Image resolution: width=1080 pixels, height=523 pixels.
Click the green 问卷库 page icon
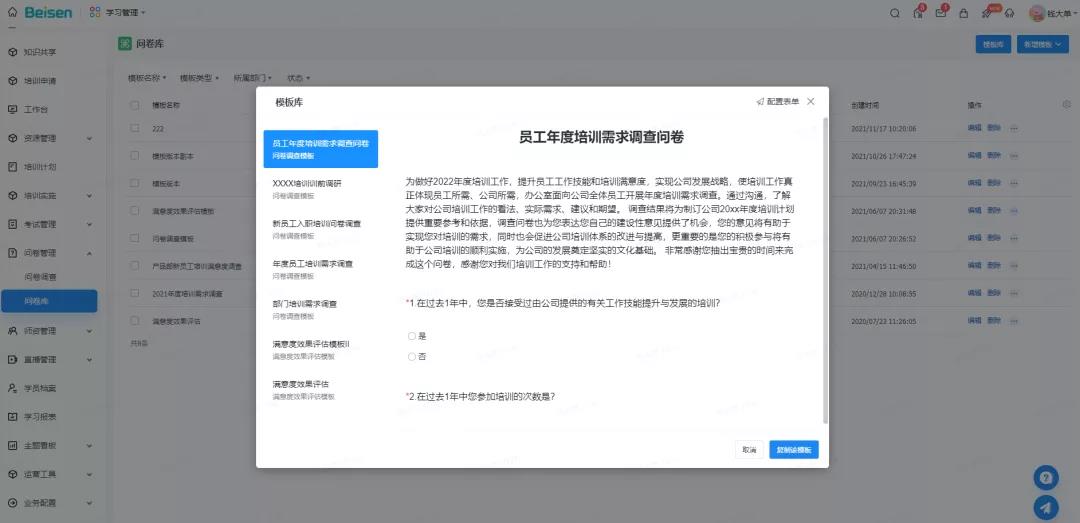[125, 44]
